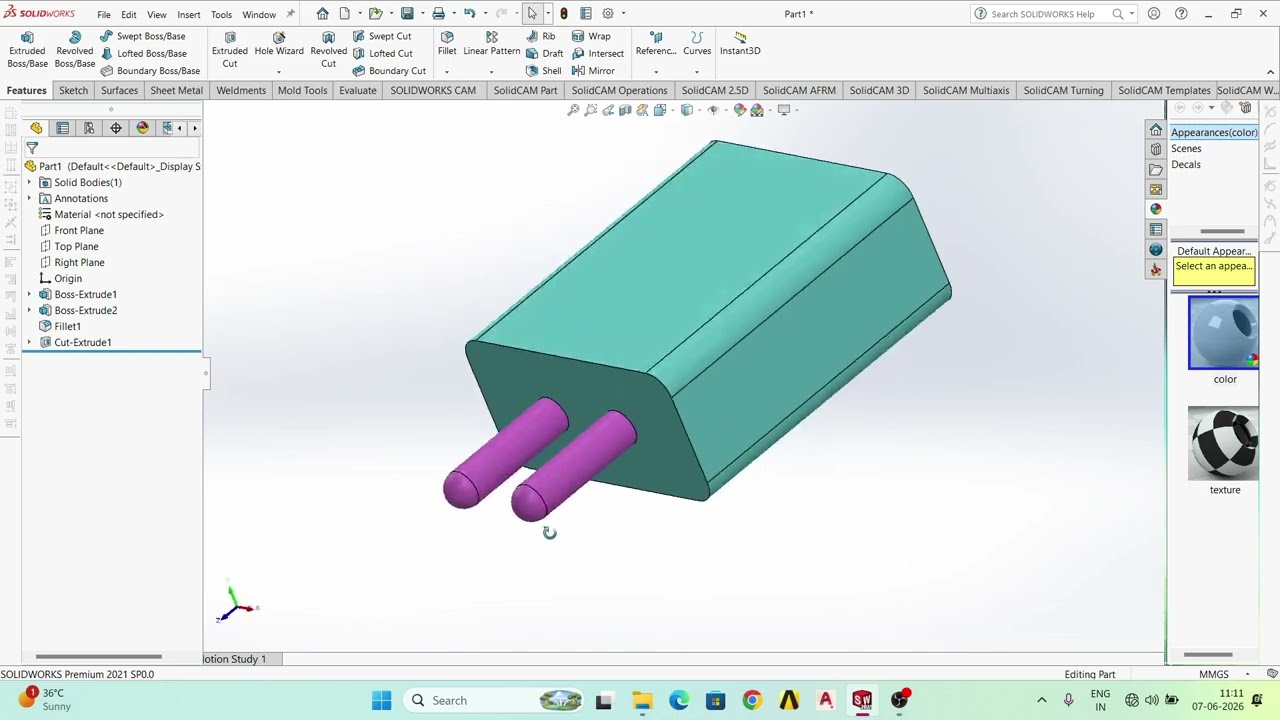1280x720 pixels.
Task: Apply the Shell feature tool
Action: tap(543, 71)
